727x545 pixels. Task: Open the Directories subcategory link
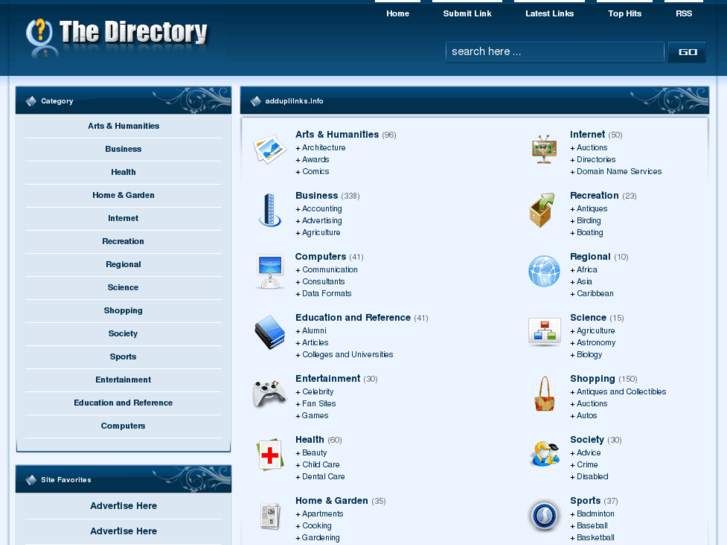tap(596, 160)
